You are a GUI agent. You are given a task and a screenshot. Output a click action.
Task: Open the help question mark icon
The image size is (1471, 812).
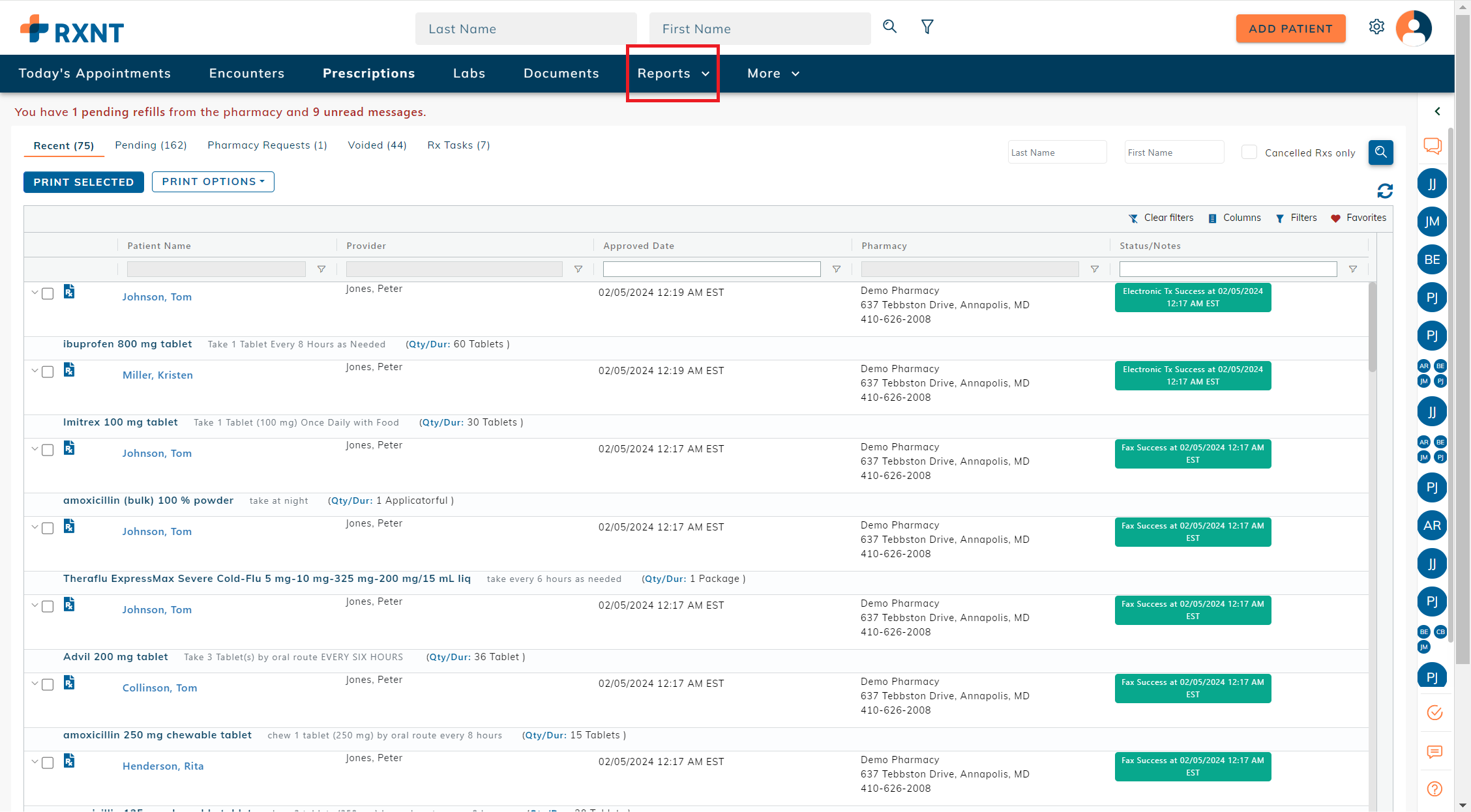[x=1434, y=789]
